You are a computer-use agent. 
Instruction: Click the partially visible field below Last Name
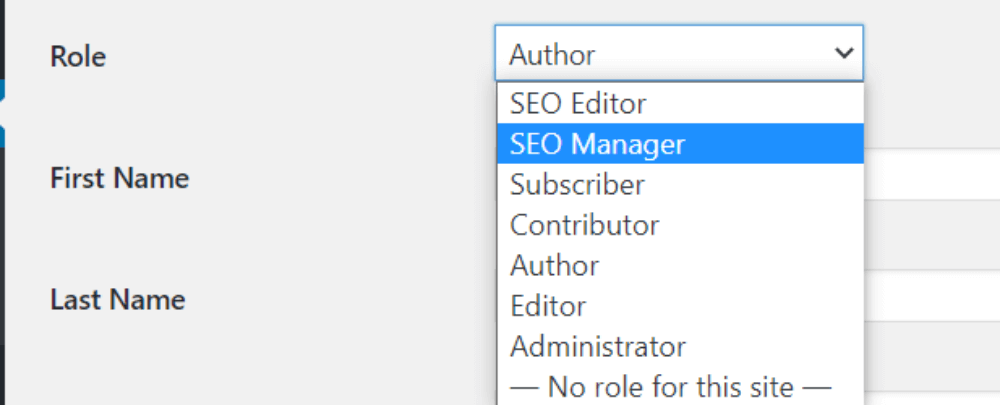coord(932,399)
